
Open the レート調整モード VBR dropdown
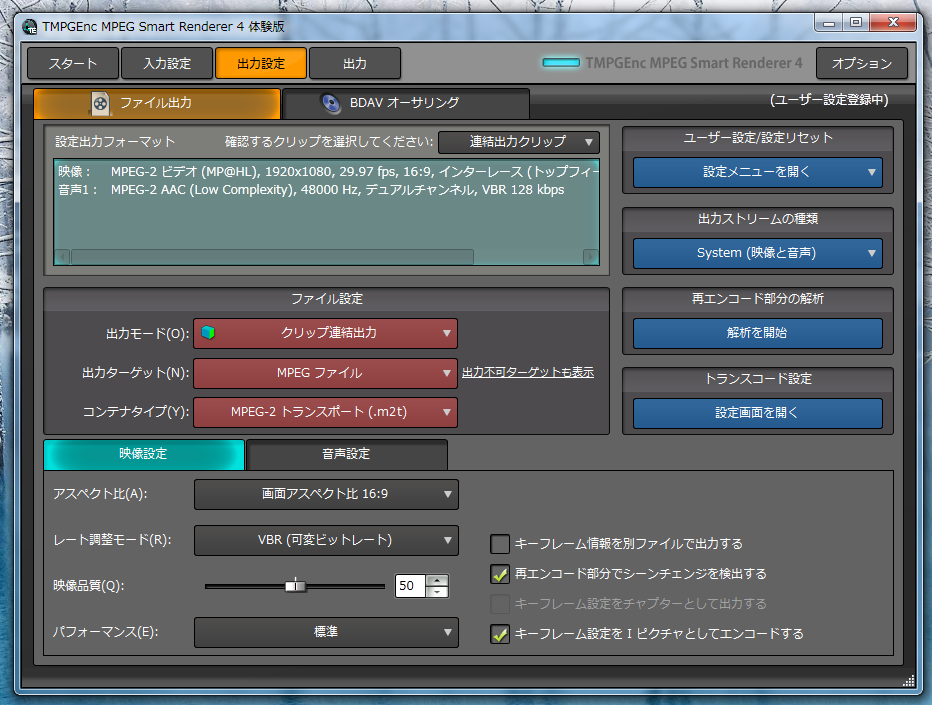[325, 540]
